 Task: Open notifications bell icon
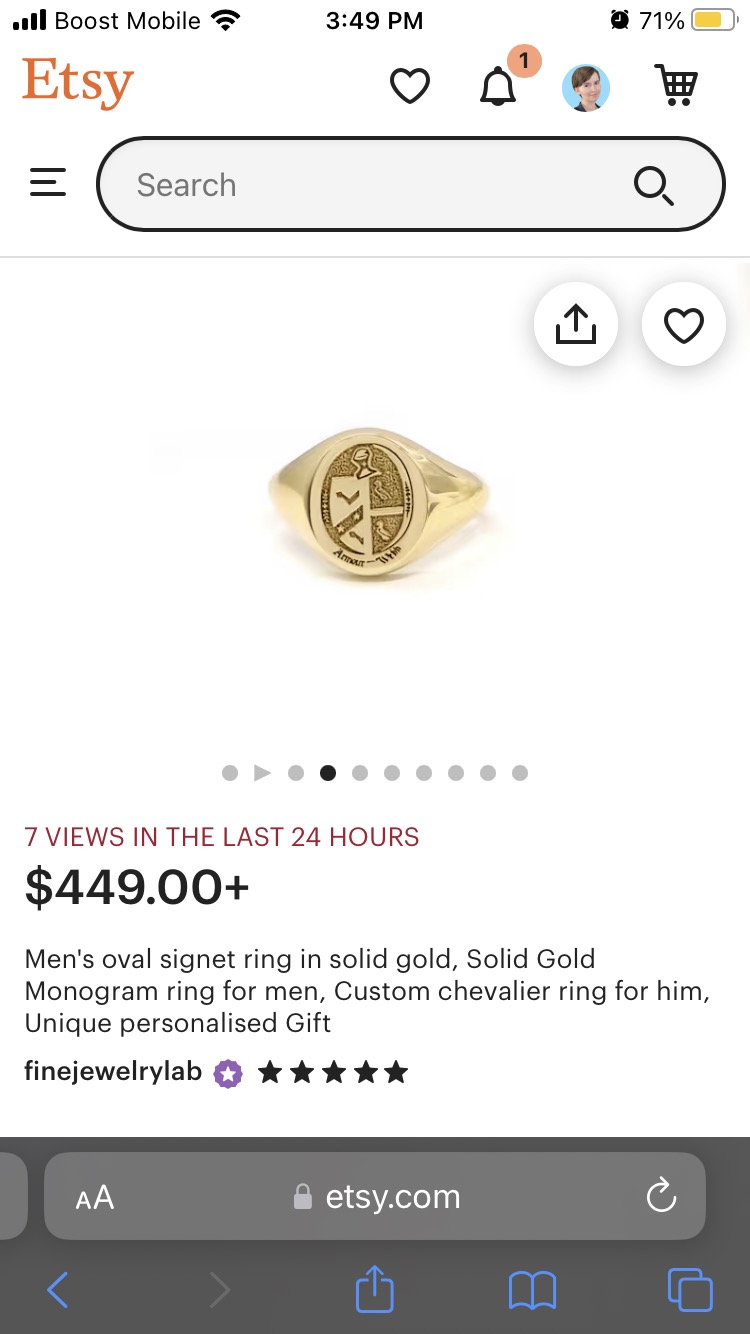pos(498,87)
